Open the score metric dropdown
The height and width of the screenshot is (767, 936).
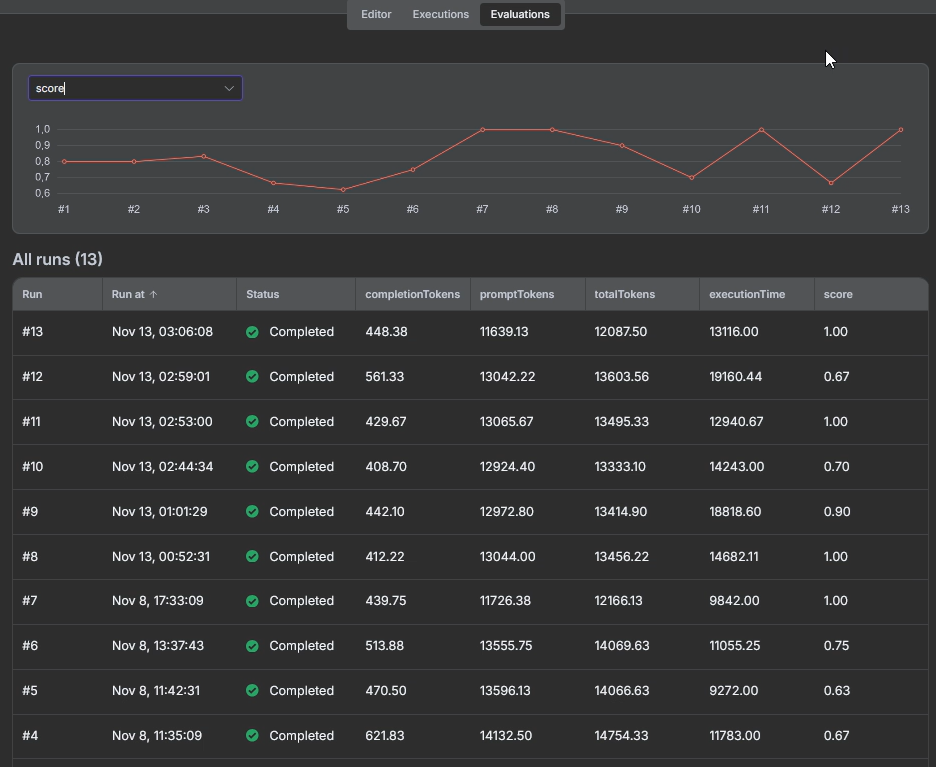point(135,88)
